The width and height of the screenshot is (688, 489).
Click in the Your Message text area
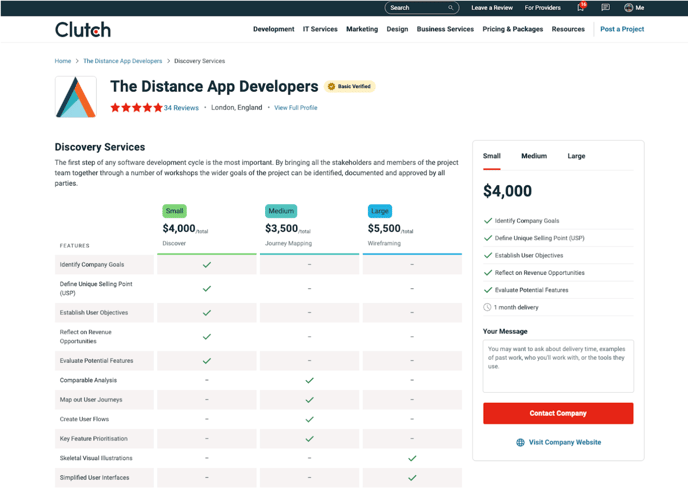point(558,366)
